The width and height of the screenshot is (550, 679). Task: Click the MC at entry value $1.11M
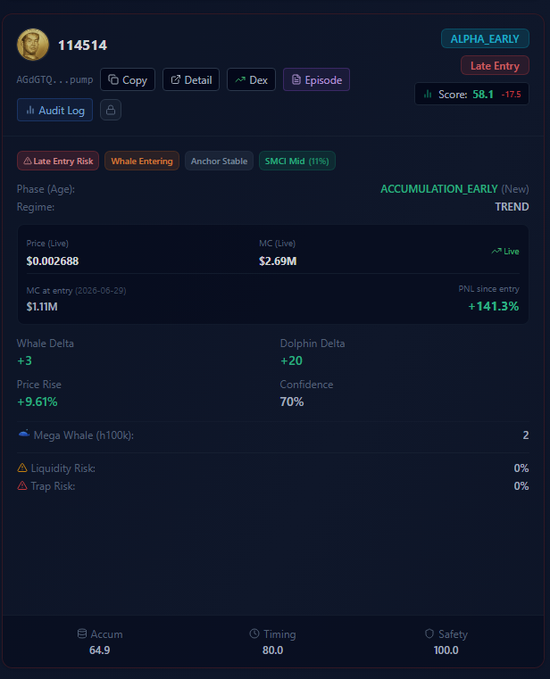click(x=42, y=307)
